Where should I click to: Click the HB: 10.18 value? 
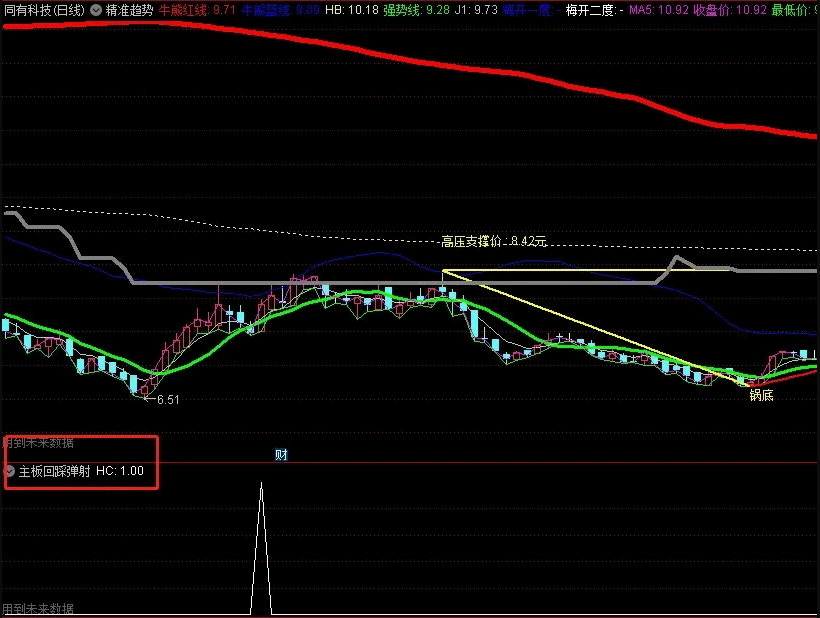coord(351,10)
